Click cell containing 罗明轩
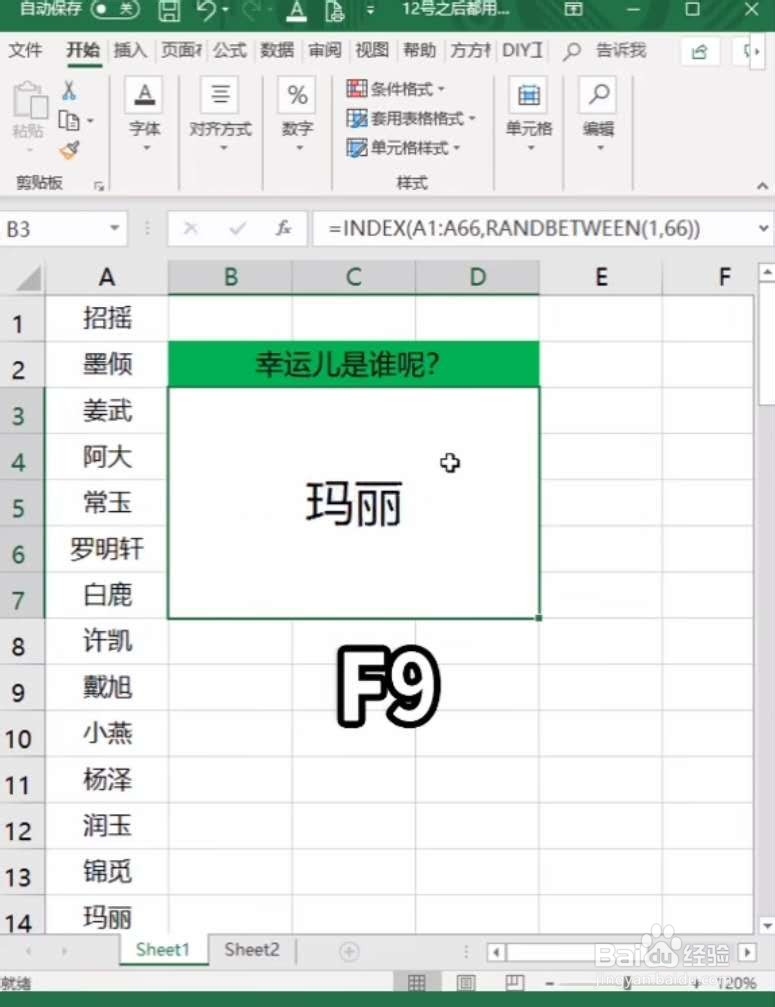This screenshot has width=775, height=1007. tap(107, 549)
